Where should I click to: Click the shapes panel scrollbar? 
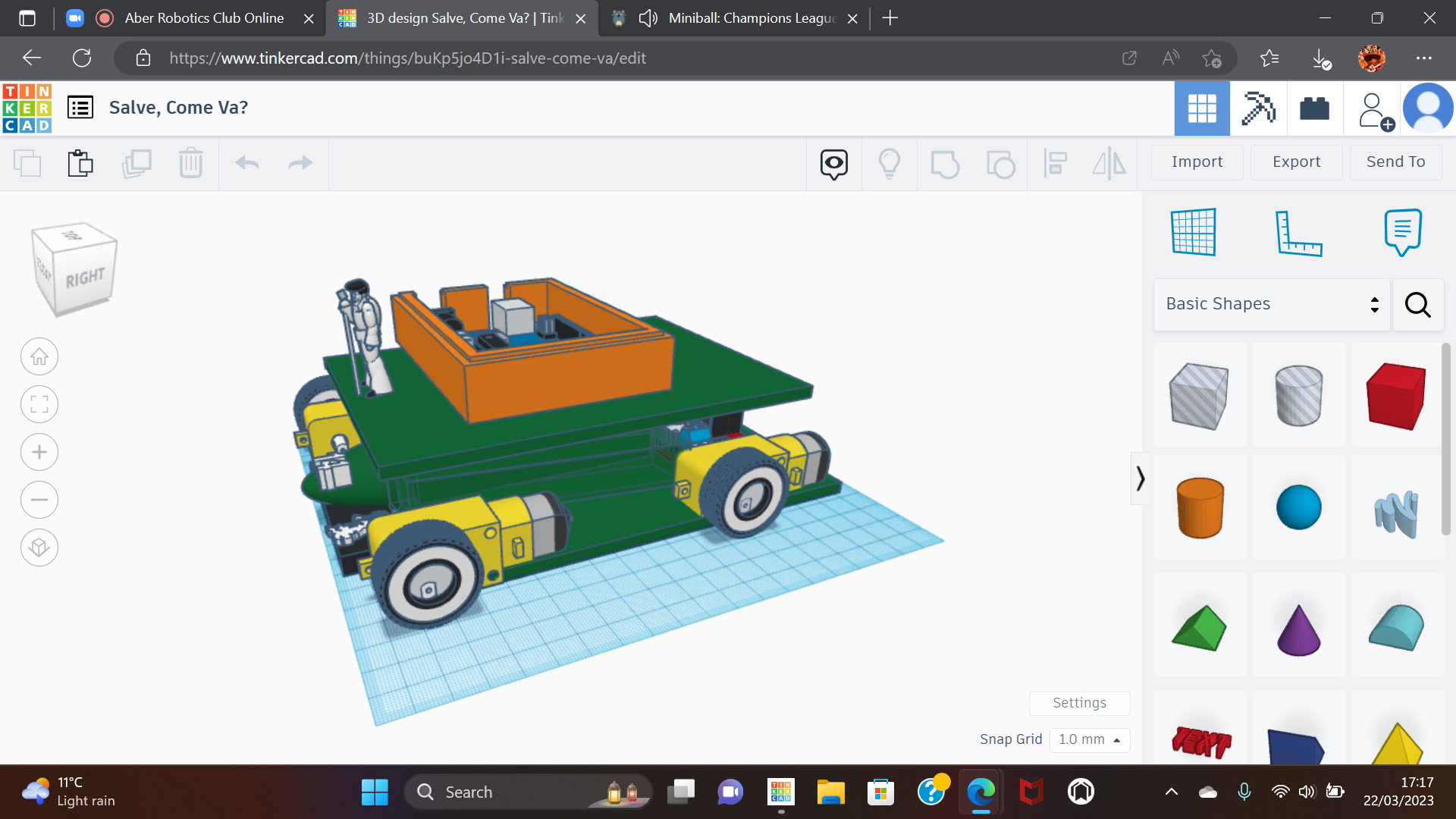1446,440
